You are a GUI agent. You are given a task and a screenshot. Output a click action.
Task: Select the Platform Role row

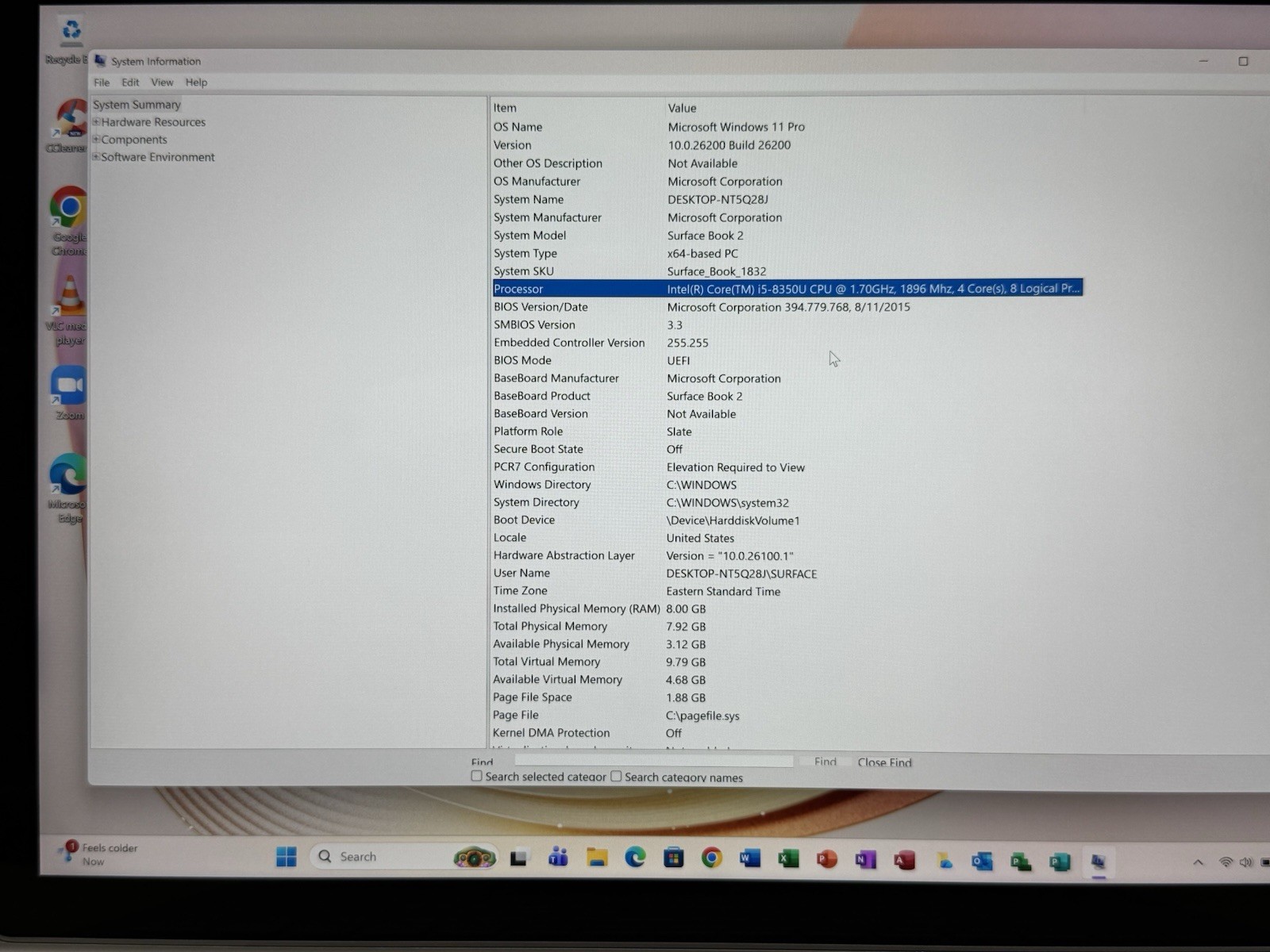tap(787, 432)
